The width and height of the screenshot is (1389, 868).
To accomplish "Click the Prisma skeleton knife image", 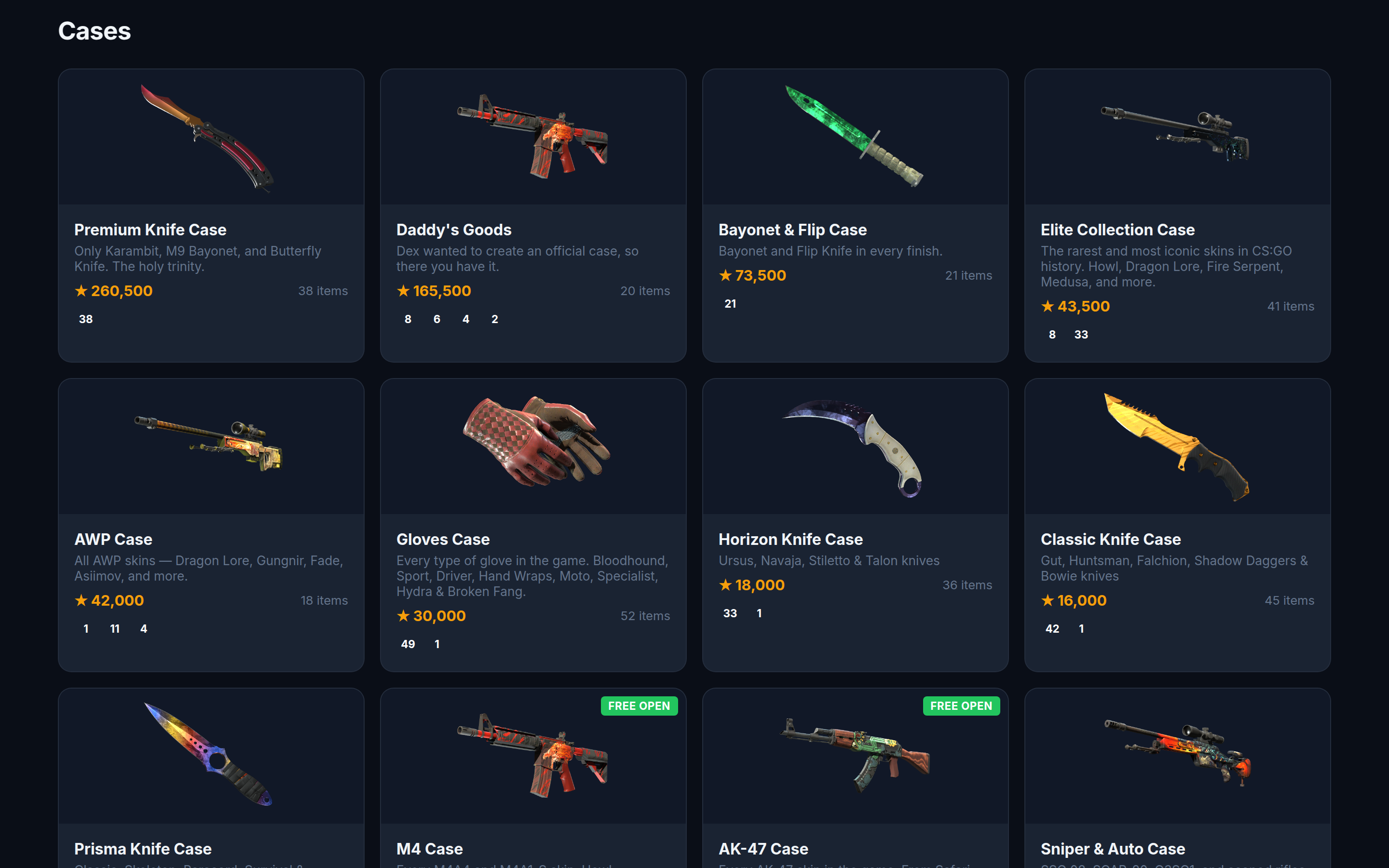I will click(208, 754).
